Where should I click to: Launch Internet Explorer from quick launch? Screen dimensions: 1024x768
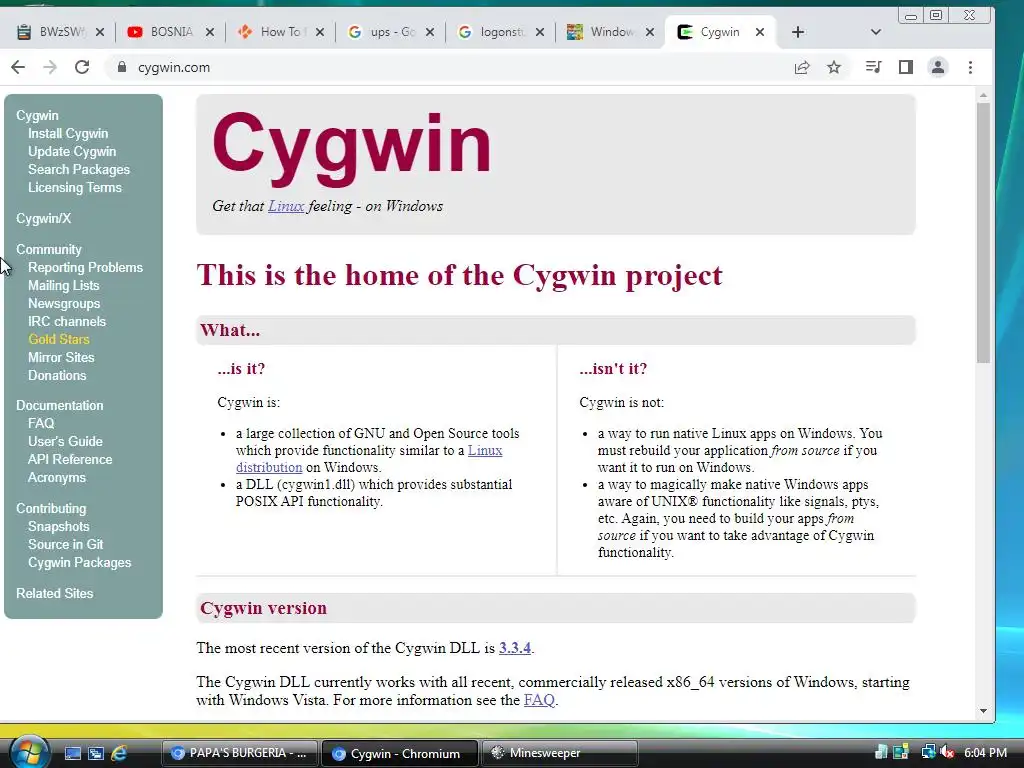click(119, 754)
